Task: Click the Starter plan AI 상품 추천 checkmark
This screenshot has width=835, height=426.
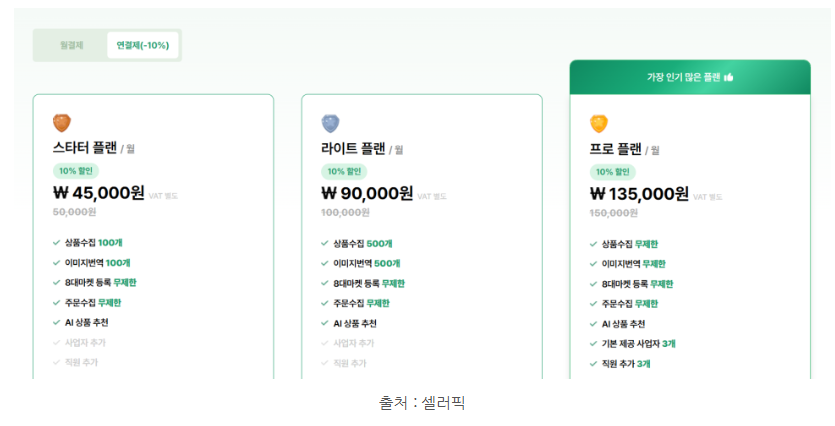Action: pos(57,323)
